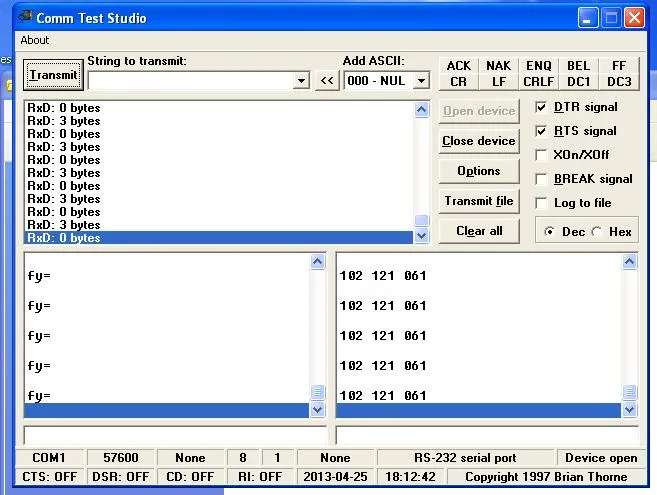Click the Close device button
The image size is (657, 495).
coord(479,141)
